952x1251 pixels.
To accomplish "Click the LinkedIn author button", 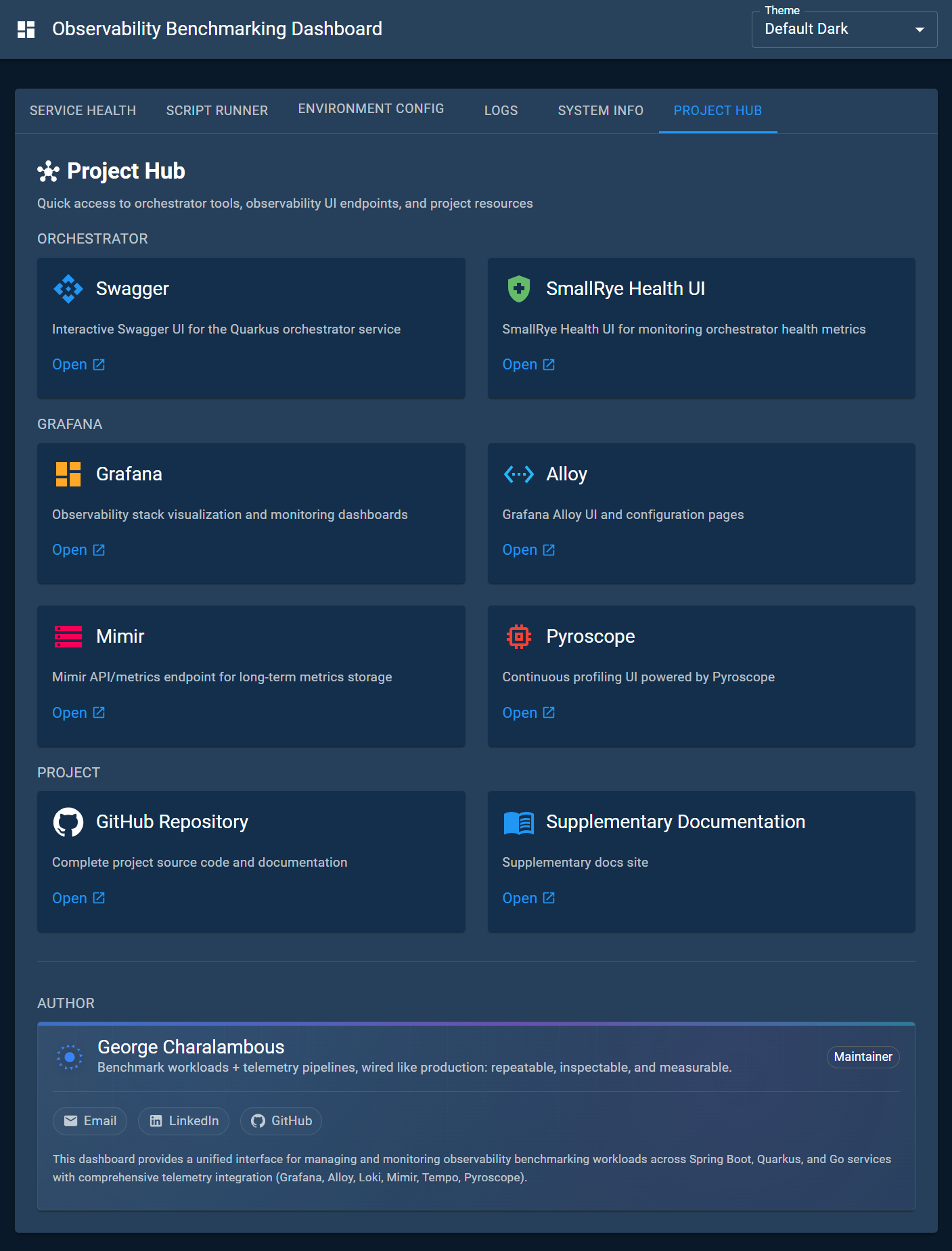I will coord(184,1121).
